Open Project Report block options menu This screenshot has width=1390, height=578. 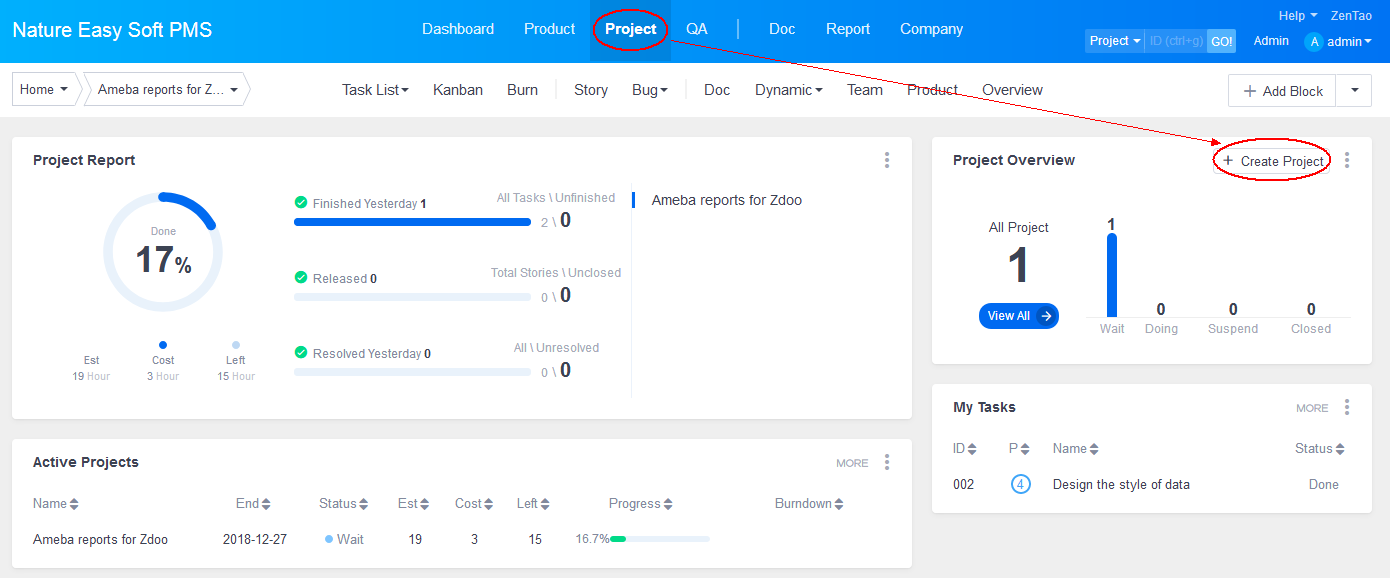(887, 160)
